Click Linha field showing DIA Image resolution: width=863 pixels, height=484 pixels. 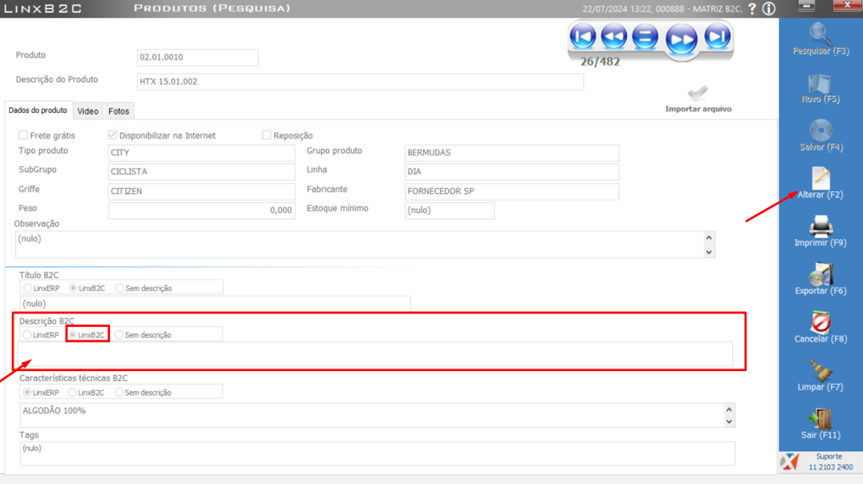tap(512, 172)
